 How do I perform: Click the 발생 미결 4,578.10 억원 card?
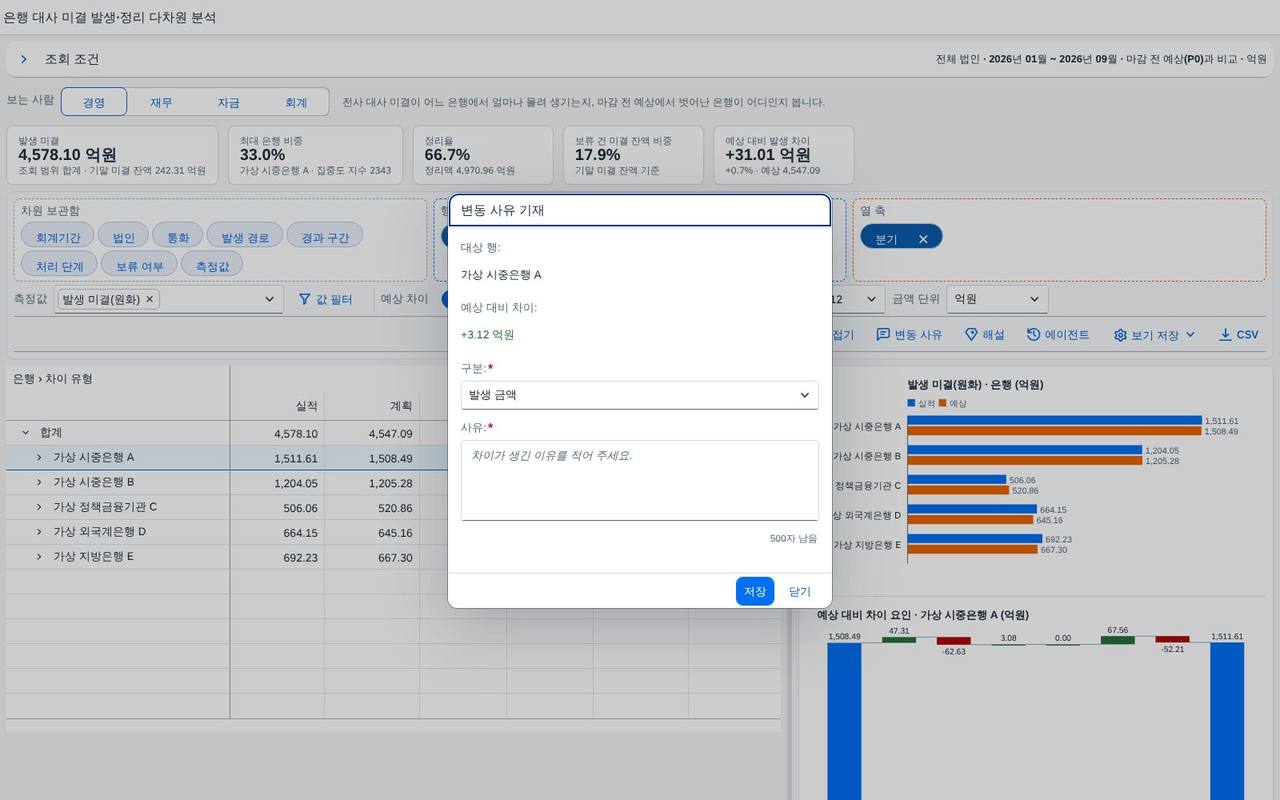click(x=112, y=155)
